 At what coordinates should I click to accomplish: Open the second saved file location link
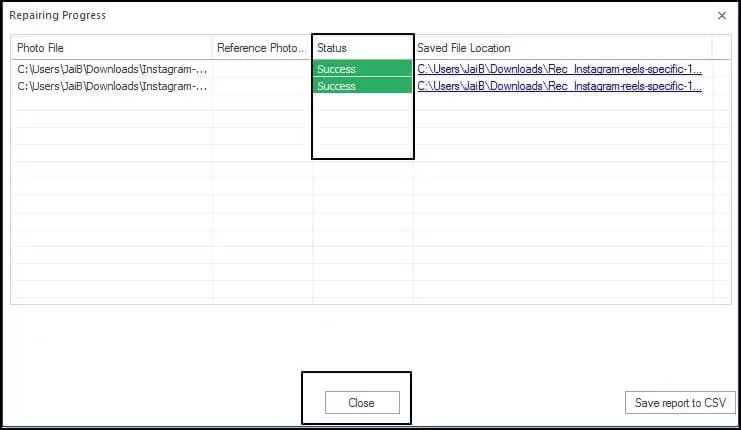click(x=560, y=86)
